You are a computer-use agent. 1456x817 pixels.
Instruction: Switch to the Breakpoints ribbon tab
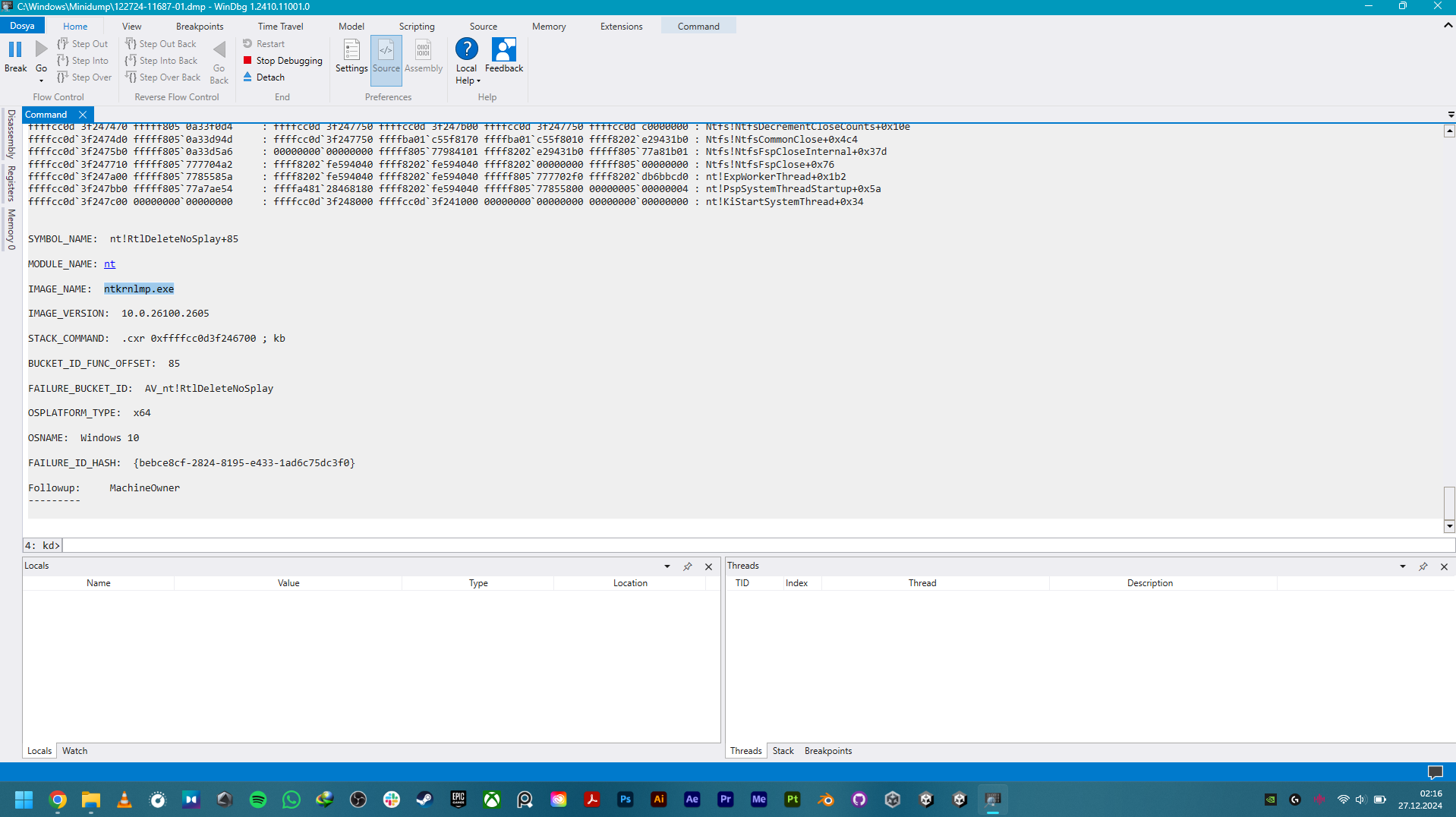tap(200, 26)
